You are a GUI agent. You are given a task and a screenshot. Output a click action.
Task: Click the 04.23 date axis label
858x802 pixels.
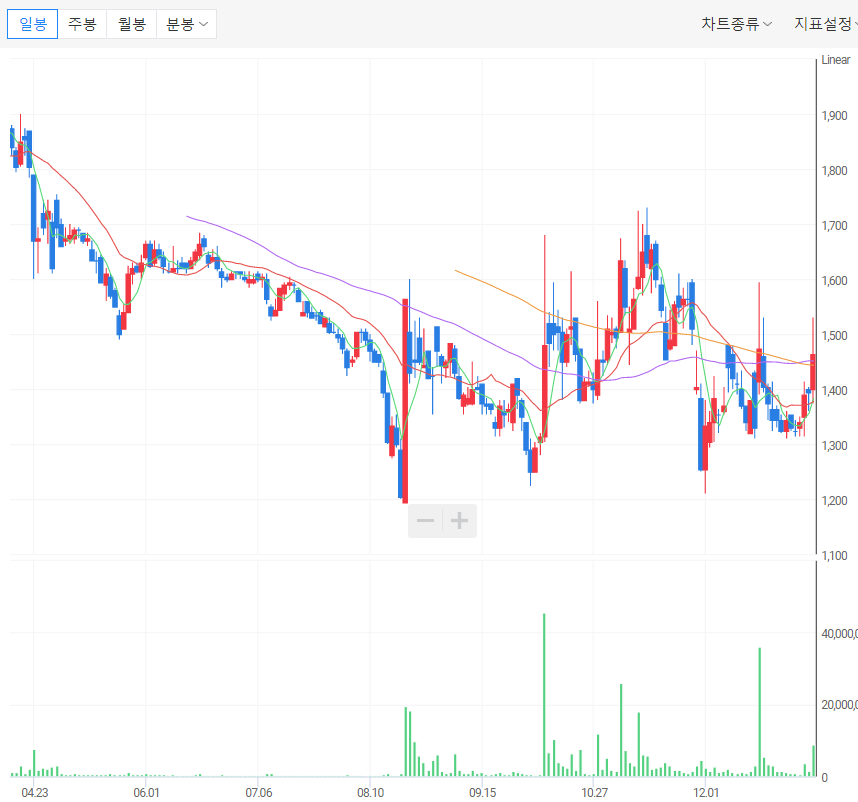(x=34, y=793)
